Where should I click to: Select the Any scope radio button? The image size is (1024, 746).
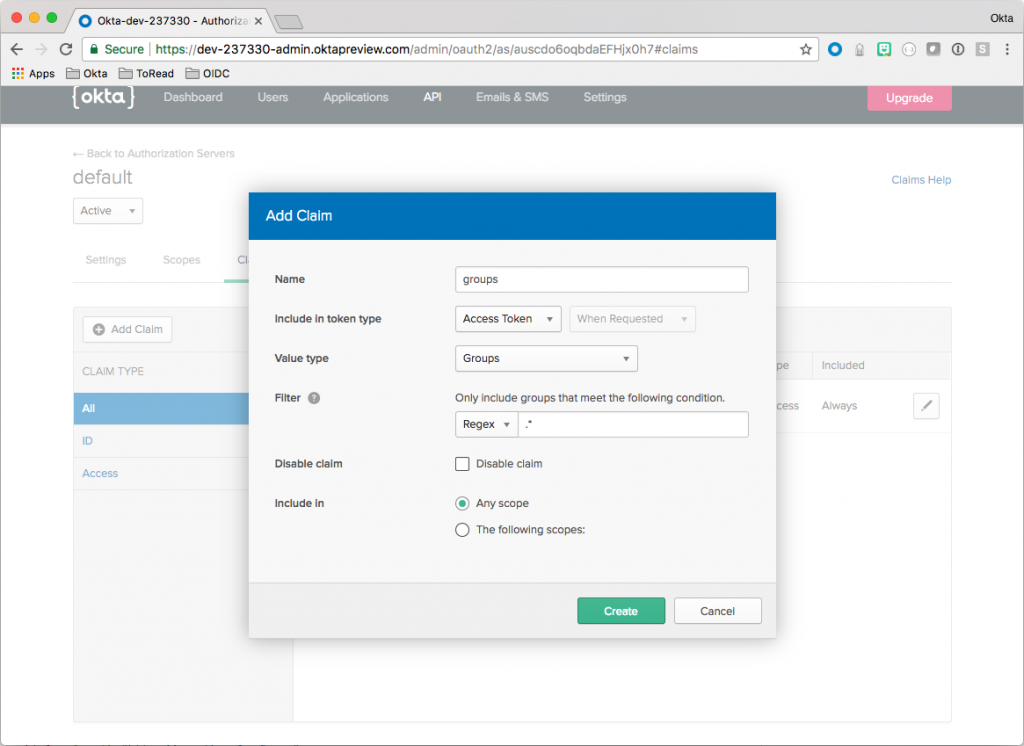pyautogui.click(x=462, y=503)
